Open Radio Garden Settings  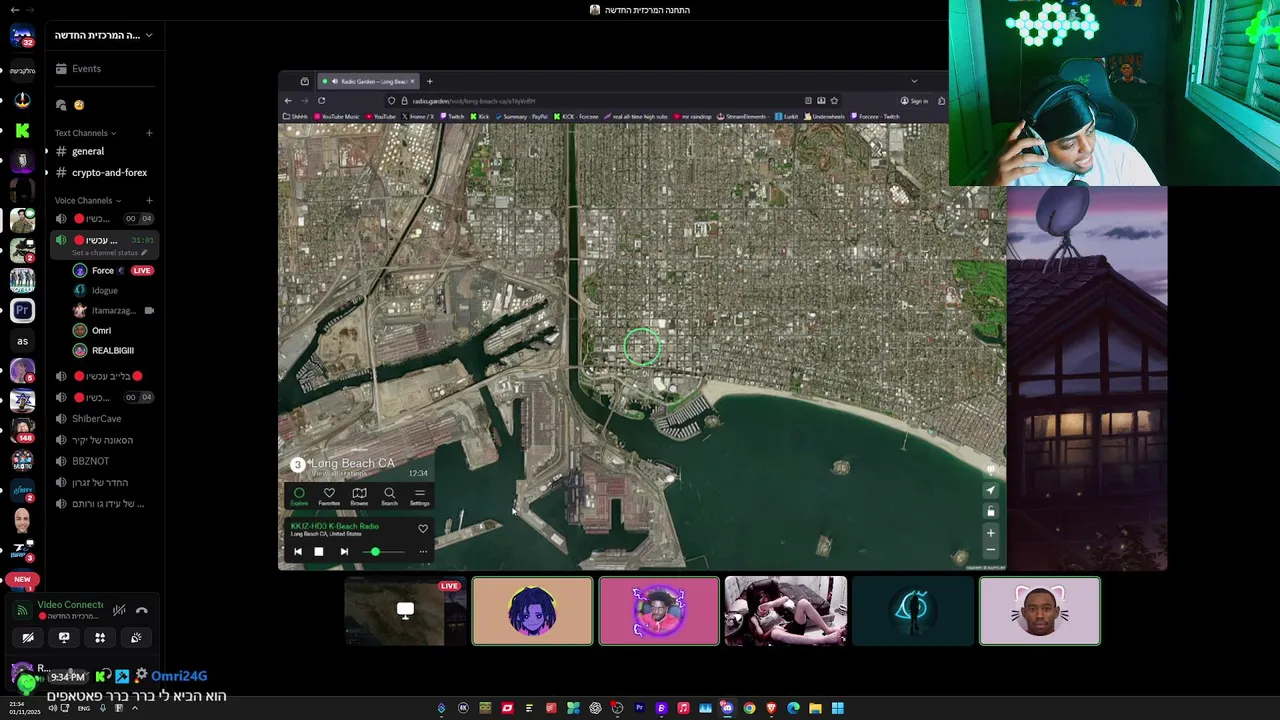(x=419, y=496)
